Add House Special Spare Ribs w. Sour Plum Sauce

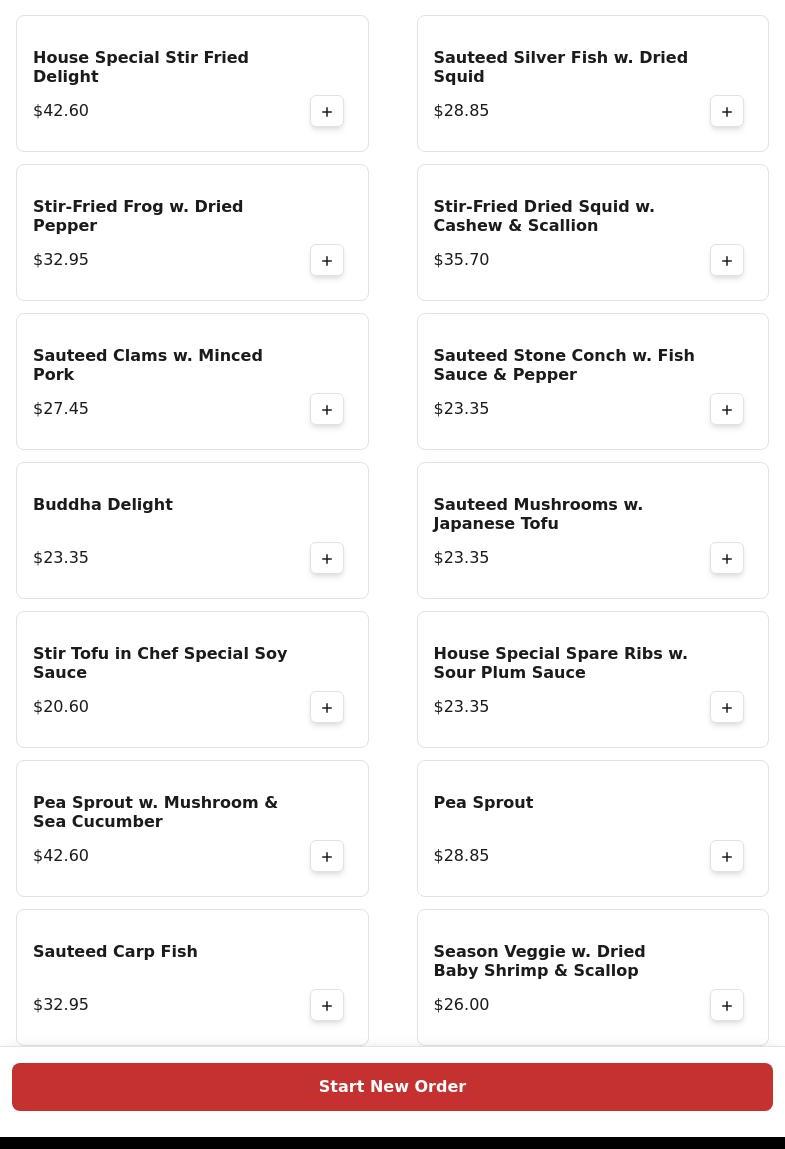(x=727, y=707)
